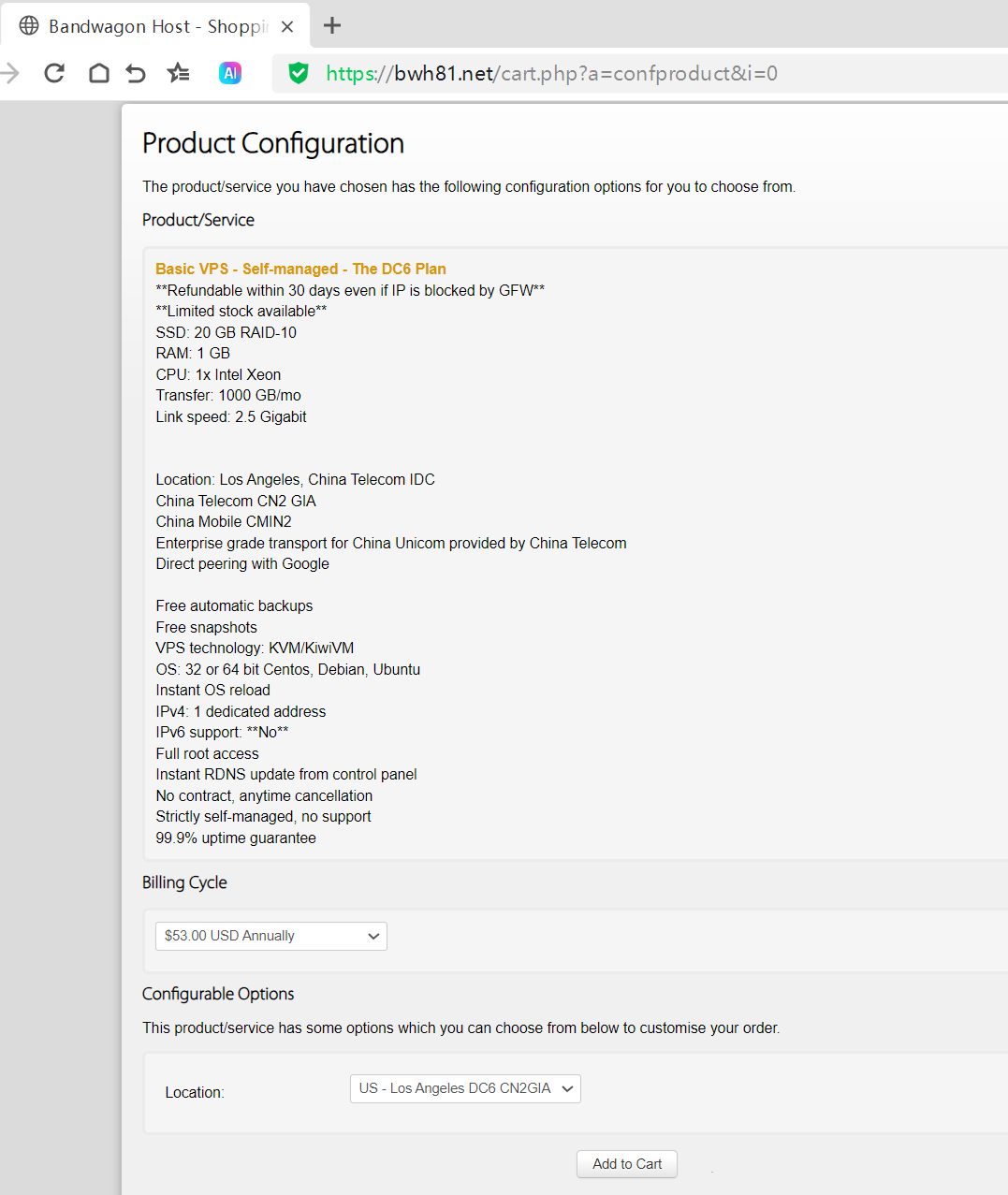Click the Add to Cart button
Screen dimensions: 1008x1195
pos(627,1164)
